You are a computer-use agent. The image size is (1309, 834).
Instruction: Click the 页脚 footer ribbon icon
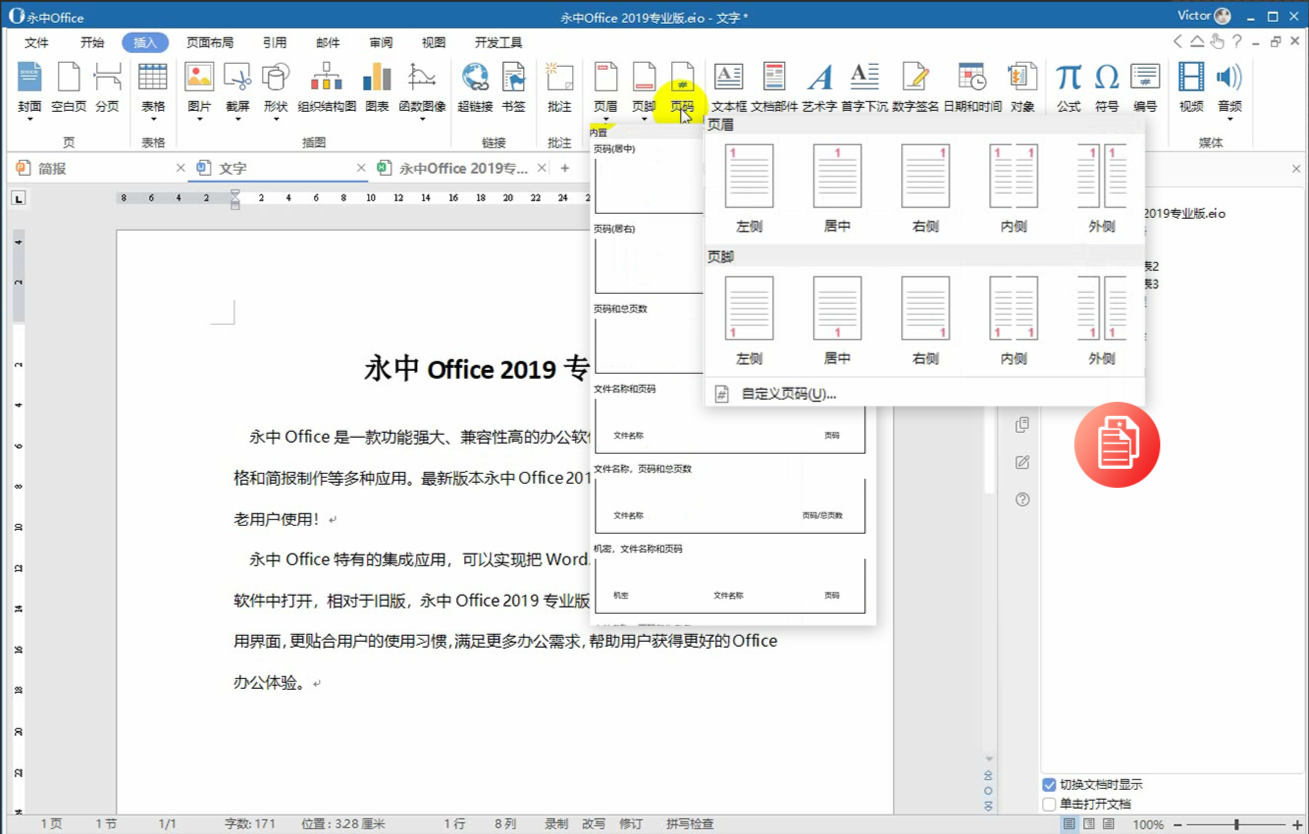(644, 78)
